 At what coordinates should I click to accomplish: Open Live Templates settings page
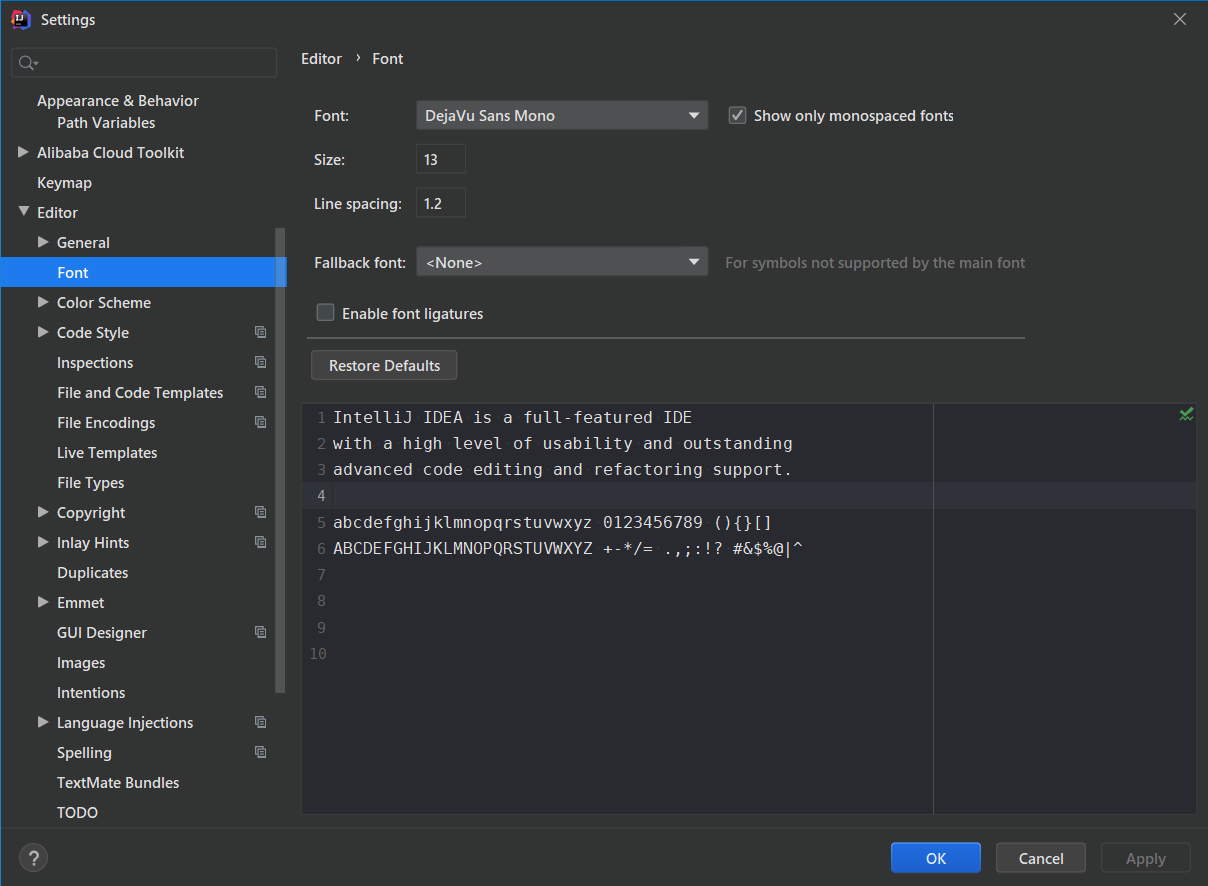107,453
